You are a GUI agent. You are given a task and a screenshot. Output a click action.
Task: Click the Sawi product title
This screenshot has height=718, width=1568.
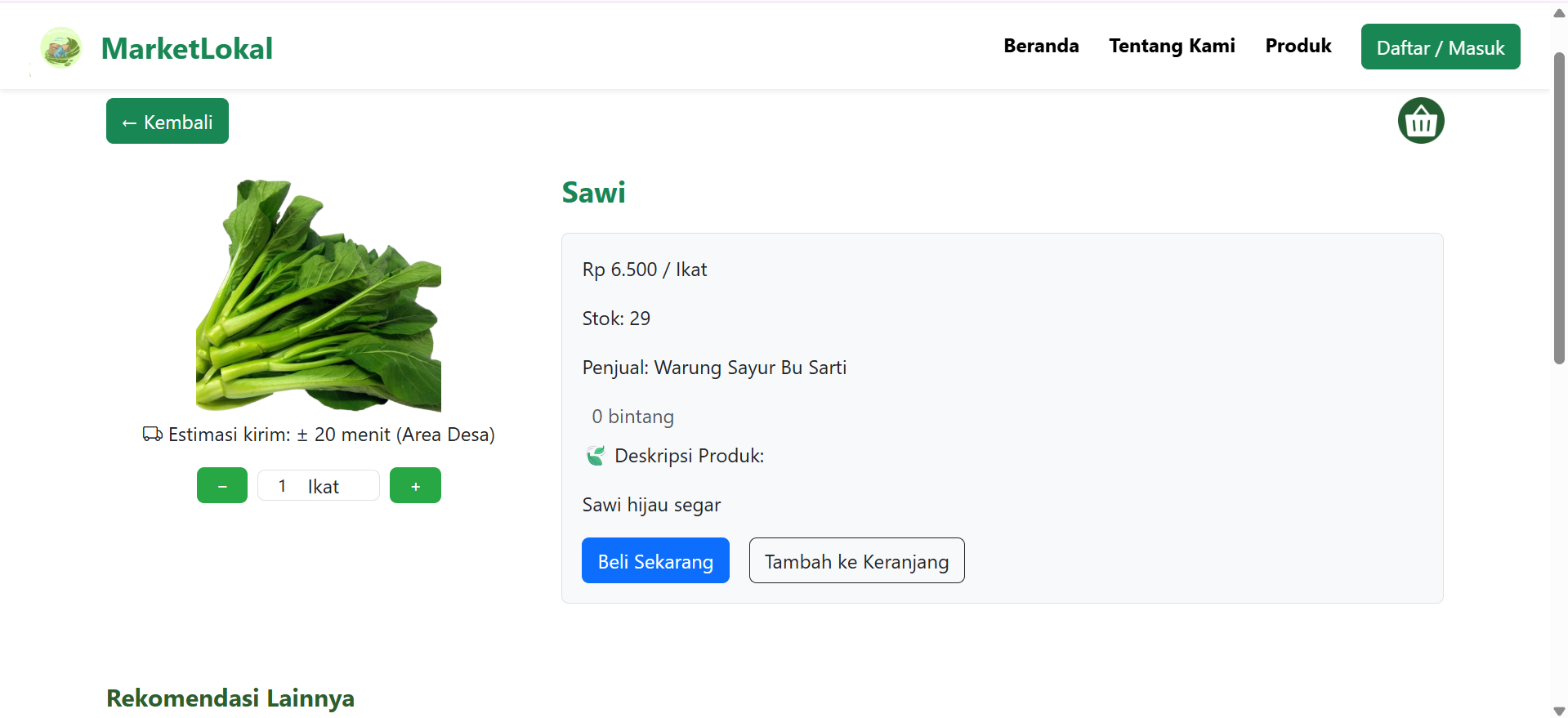594,193
